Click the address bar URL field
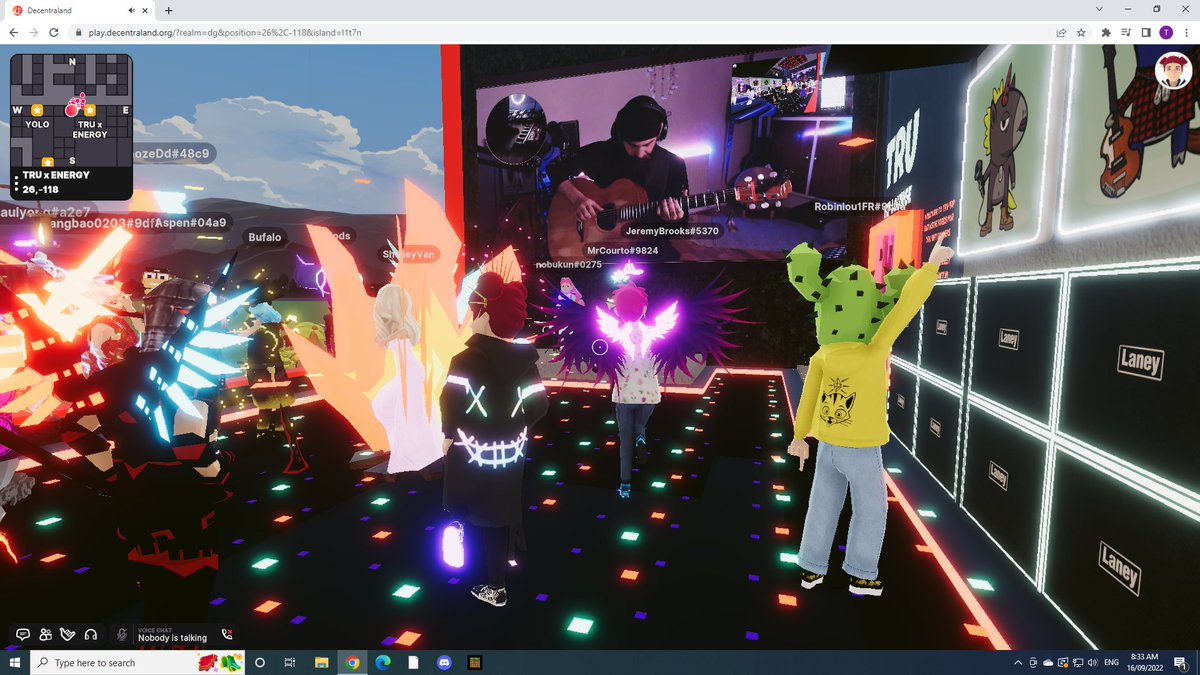Viewport: 1200px width, 675px height. point(560,32)
